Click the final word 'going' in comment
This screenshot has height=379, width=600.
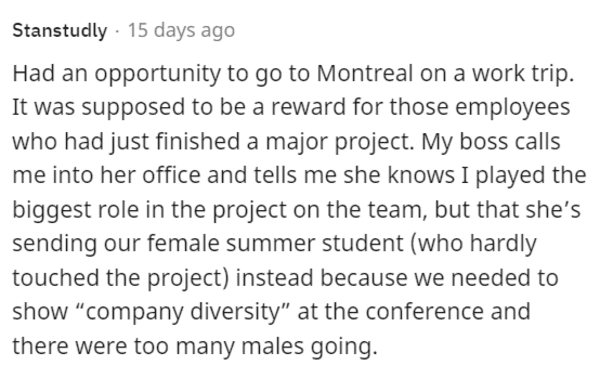(x=341, y=348)
